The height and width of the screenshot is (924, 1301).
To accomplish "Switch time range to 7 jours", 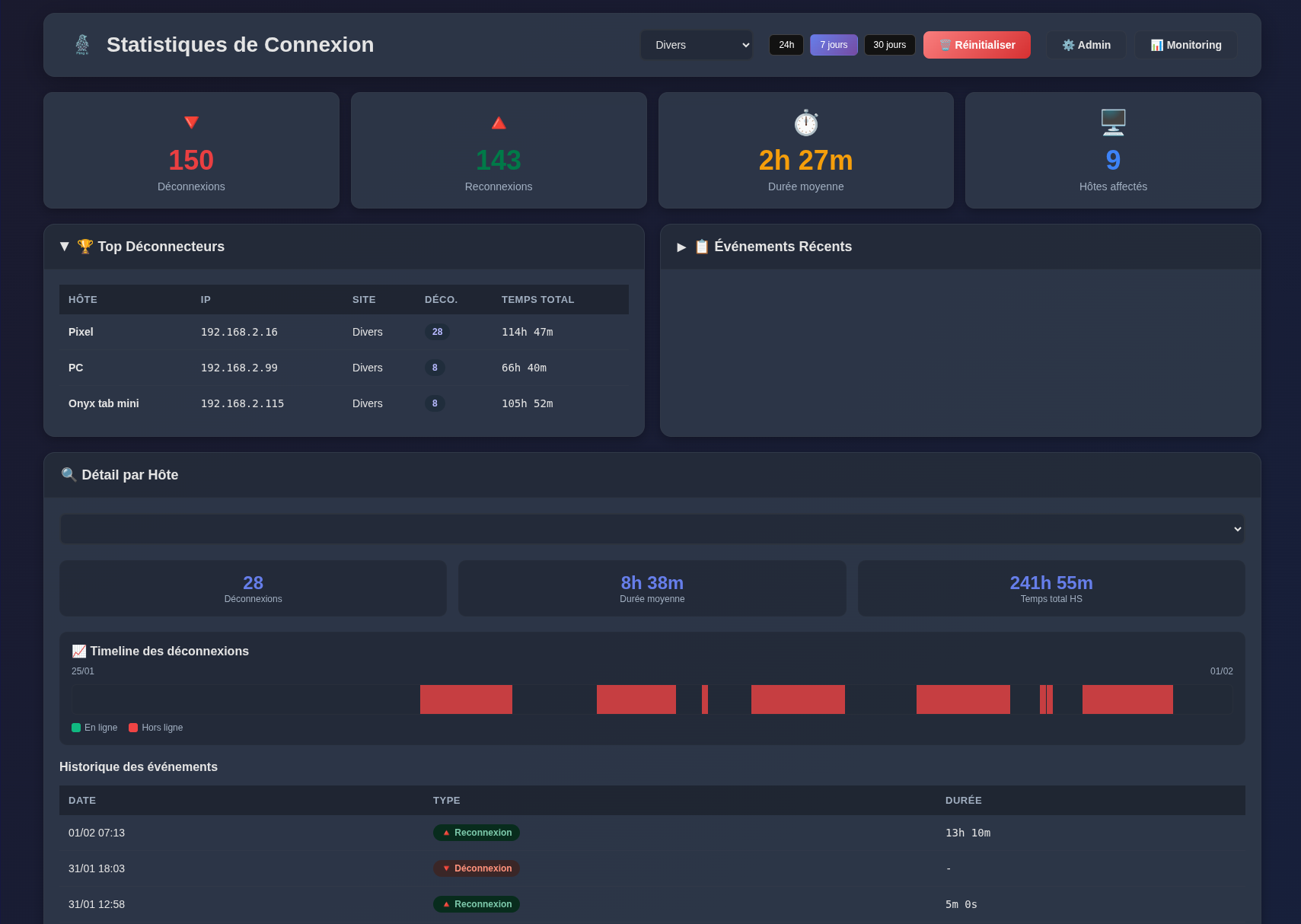I will [834, 45].
